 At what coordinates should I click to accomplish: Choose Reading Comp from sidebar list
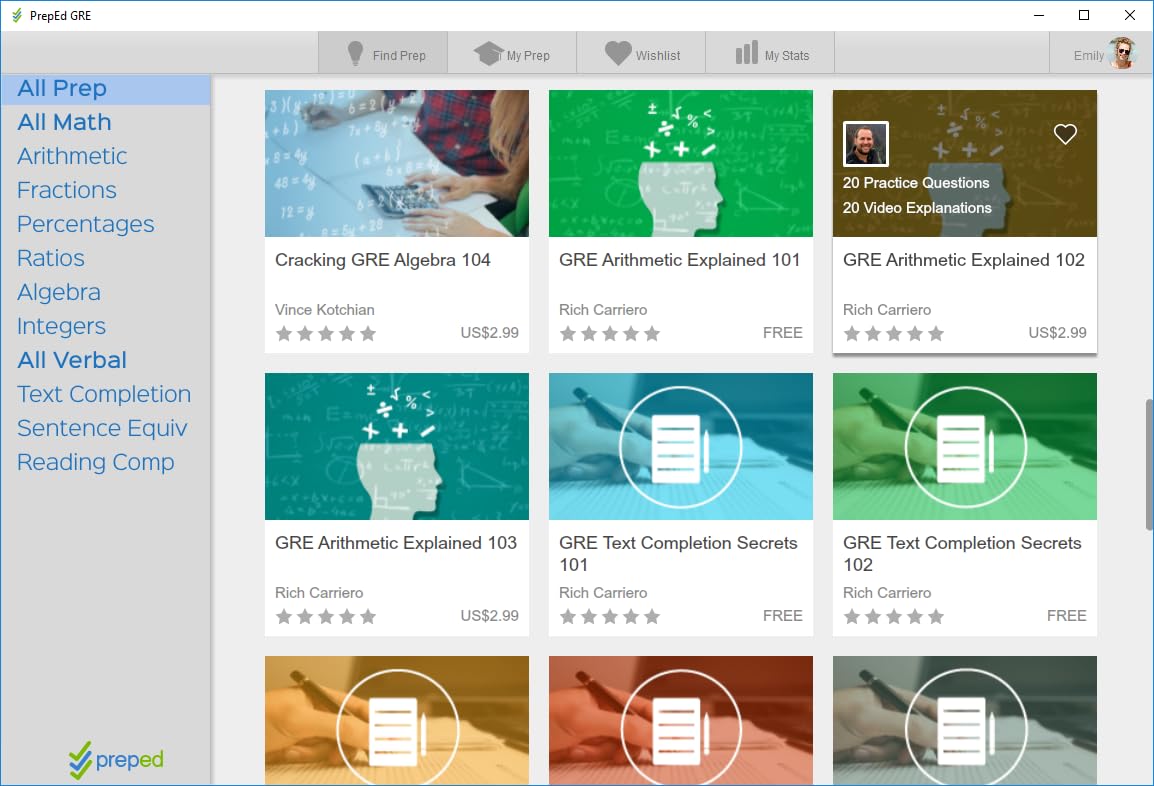click(x=96, y=462)
